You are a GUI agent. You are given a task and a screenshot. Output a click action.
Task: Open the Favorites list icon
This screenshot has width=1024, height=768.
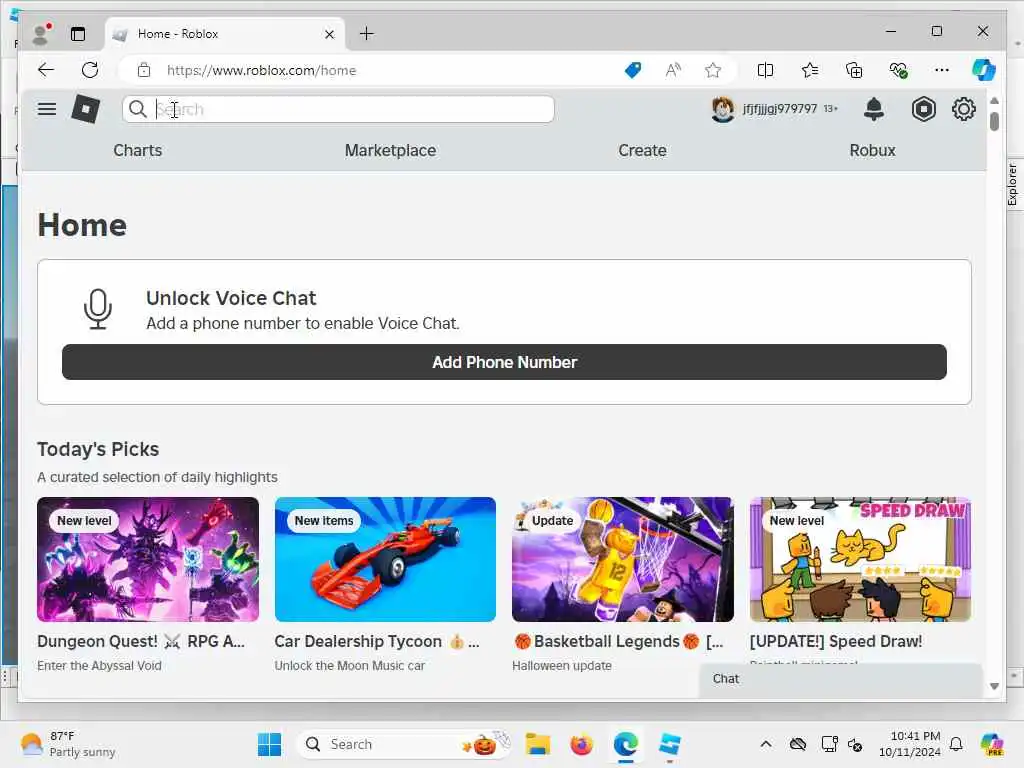click(x=810, y=70)
